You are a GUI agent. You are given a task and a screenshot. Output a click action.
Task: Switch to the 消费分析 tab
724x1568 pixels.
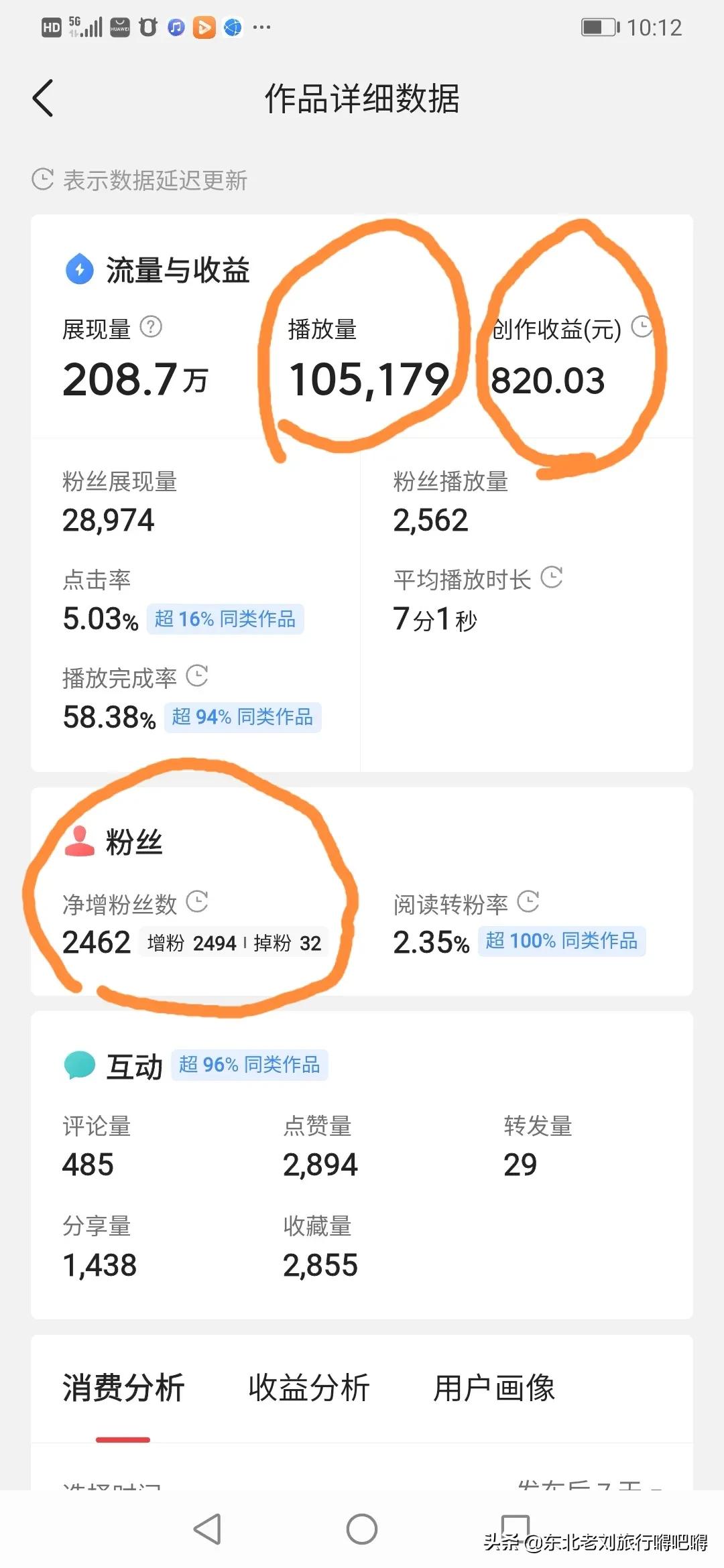[123, 1388]
